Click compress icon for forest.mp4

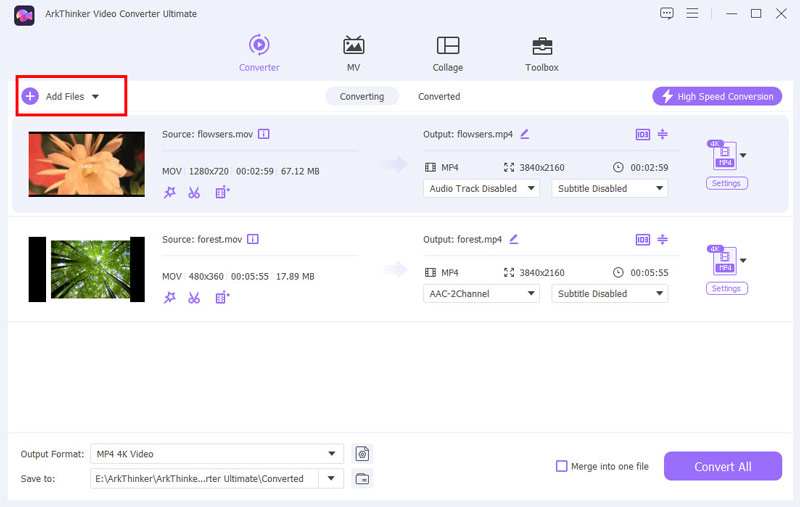click(x=662, y=239)
